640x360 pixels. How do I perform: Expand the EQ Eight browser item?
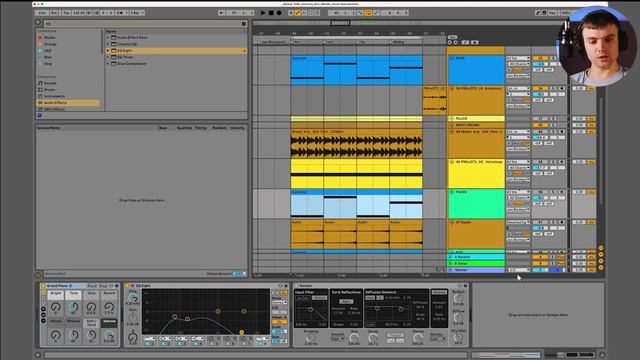[108, 51]
